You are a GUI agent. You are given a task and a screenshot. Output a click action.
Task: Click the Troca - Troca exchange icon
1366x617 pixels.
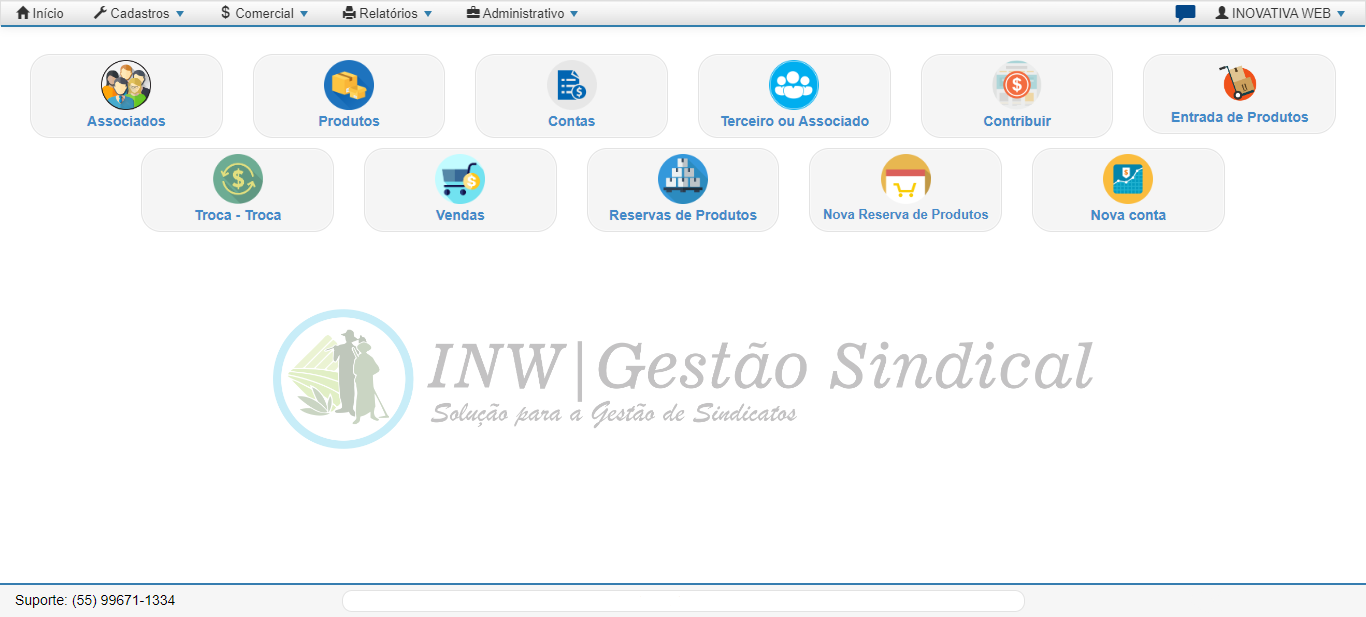pyautogui.click(x=238, y=179)
